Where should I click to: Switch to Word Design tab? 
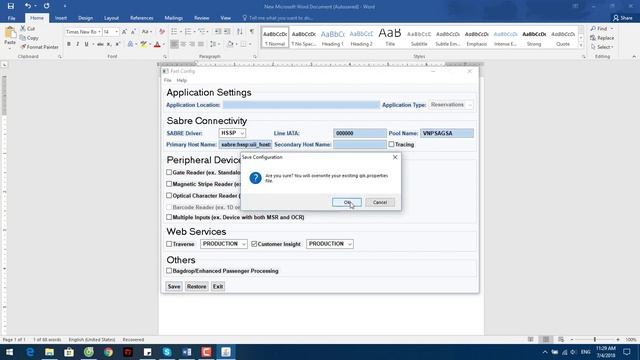tap(85, 18)
